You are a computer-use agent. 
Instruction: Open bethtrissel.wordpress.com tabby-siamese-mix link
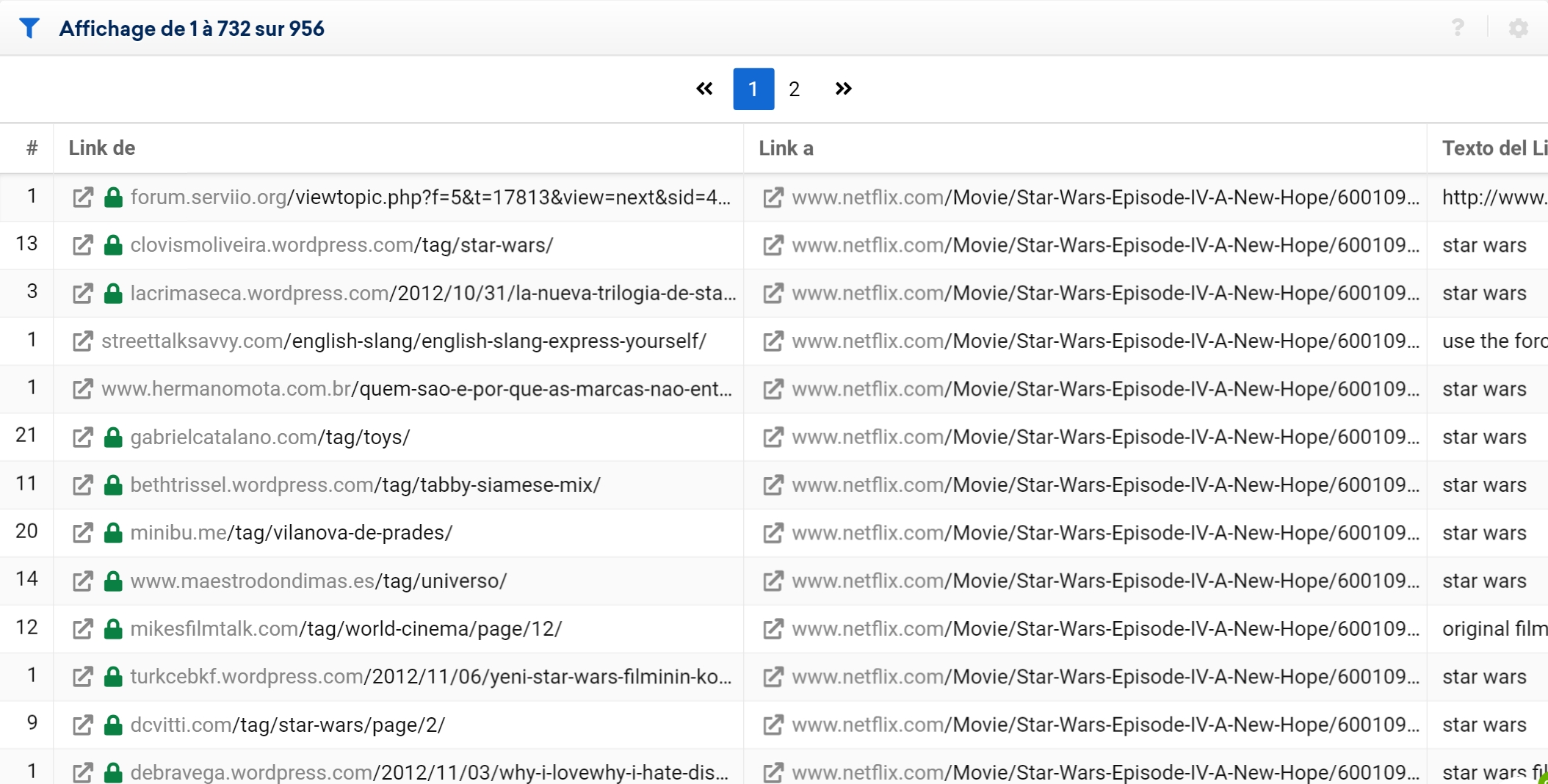366,485
